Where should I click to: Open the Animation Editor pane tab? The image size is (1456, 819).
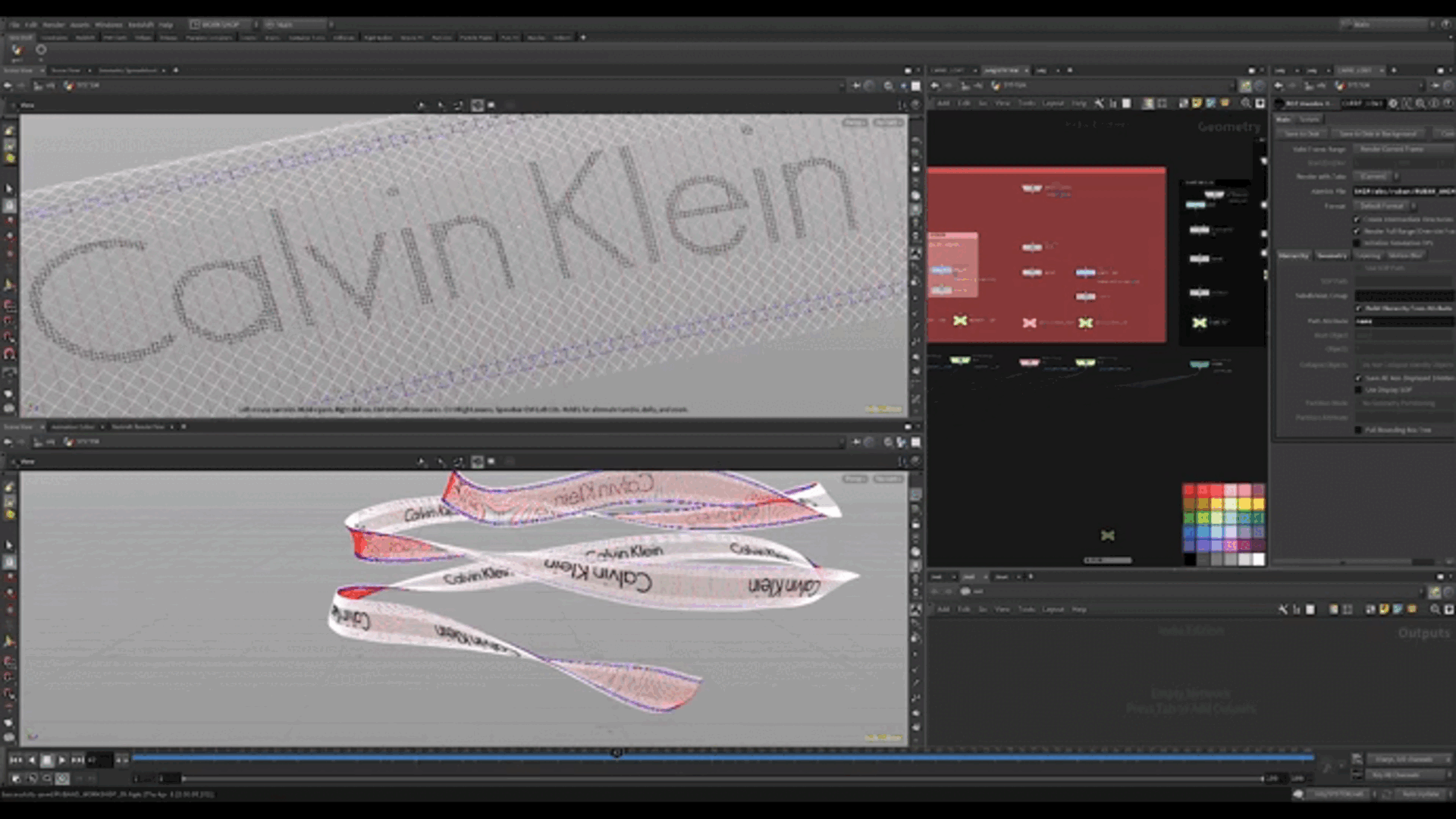(x=73, y=426)
